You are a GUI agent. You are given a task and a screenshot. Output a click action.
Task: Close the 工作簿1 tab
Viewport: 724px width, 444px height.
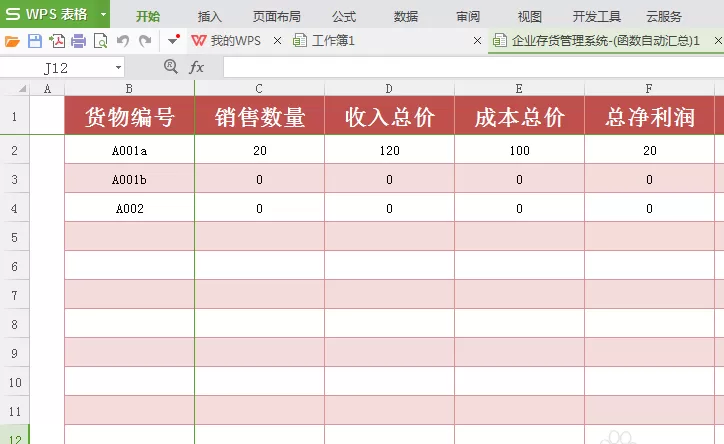point(477,41)
